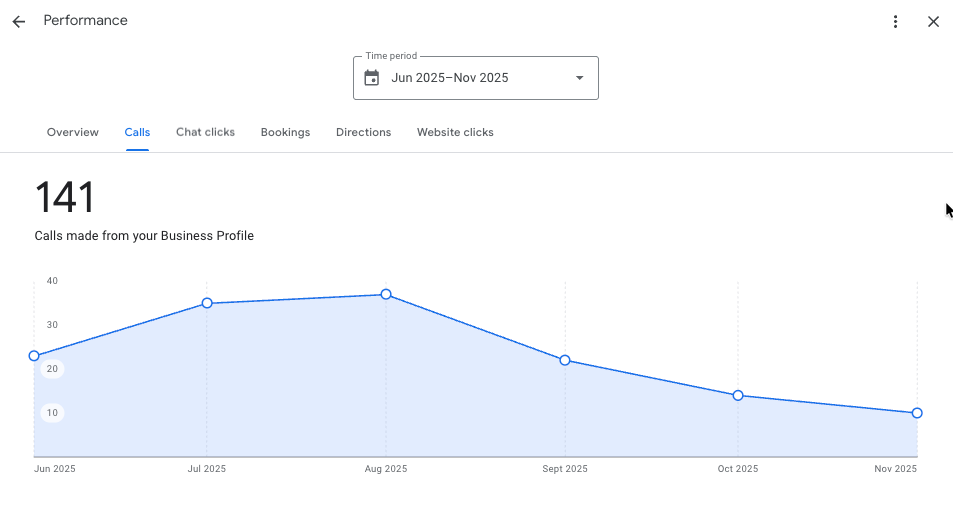Open the three-dot more options menu
The width and height of the screenshot is (953, 517).
895,21
